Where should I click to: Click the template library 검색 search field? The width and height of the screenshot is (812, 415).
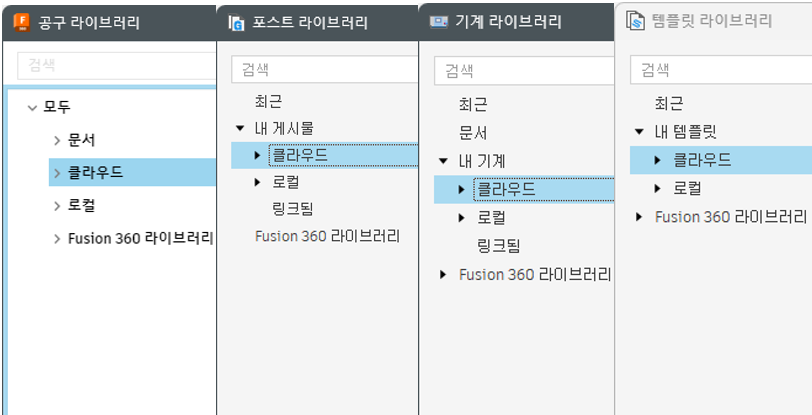click(721, 70)
